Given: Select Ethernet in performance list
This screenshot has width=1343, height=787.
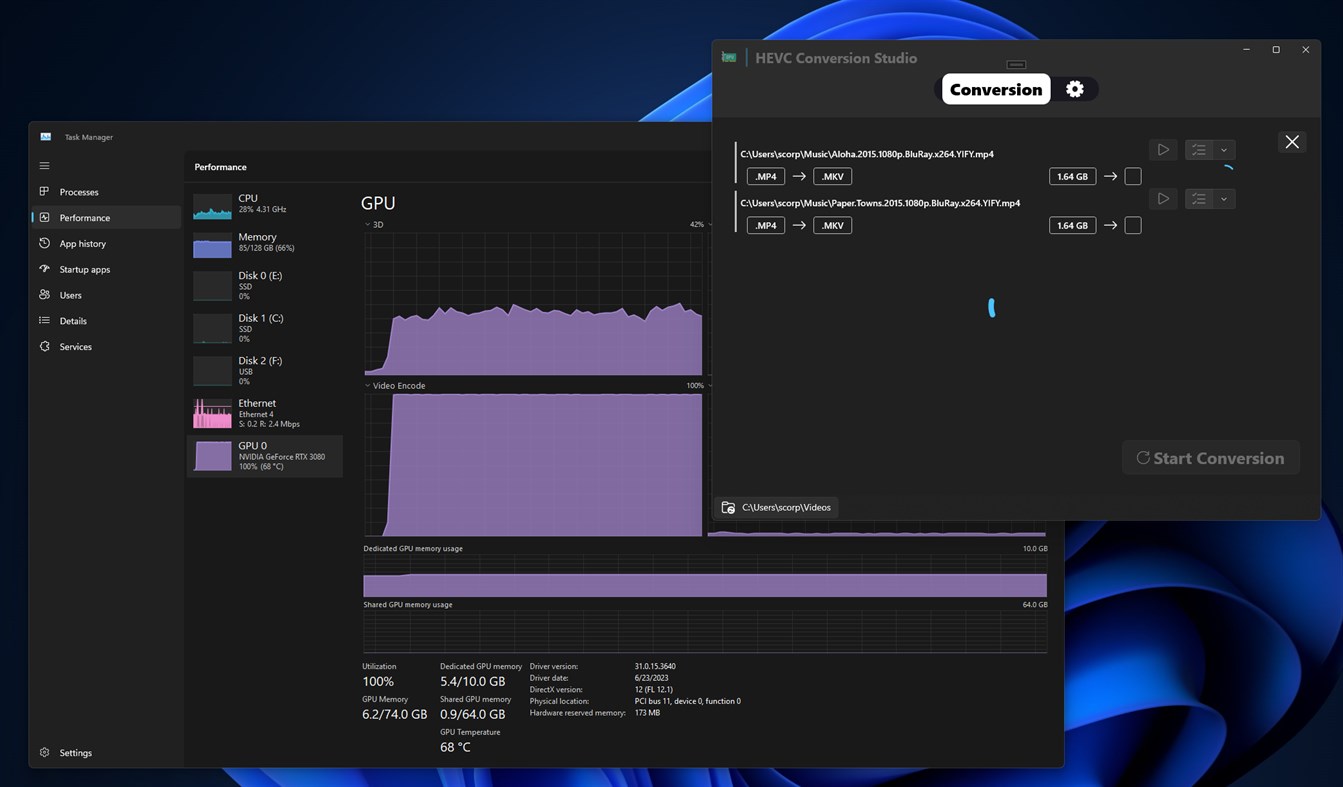Looking at the screenshot, I should [x=265, y=413].
